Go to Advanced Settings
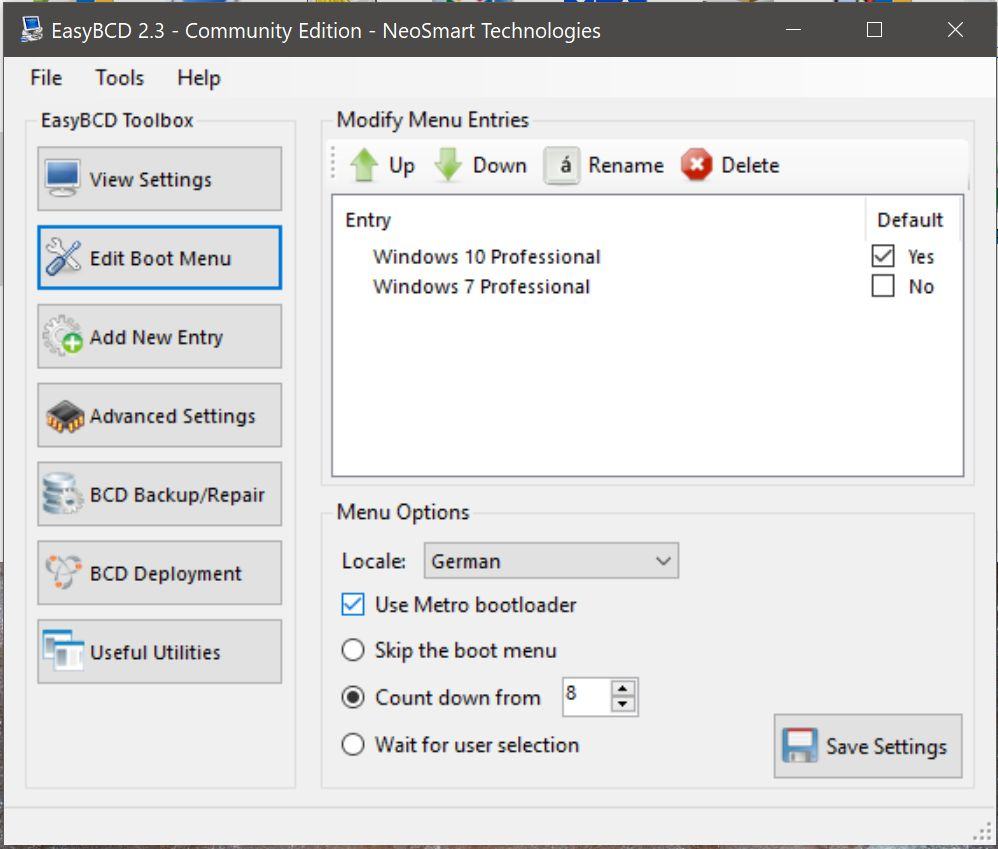This screenshot has height=849, width=998. 159,415
